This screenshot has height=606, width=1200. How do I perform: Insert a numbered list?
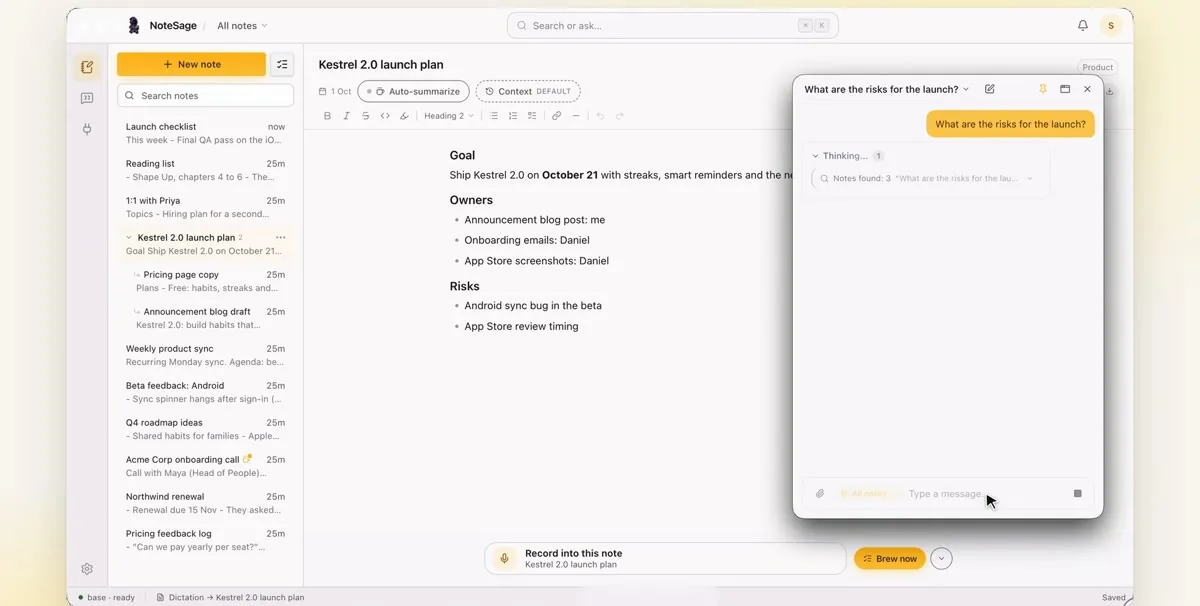(513, 116)
